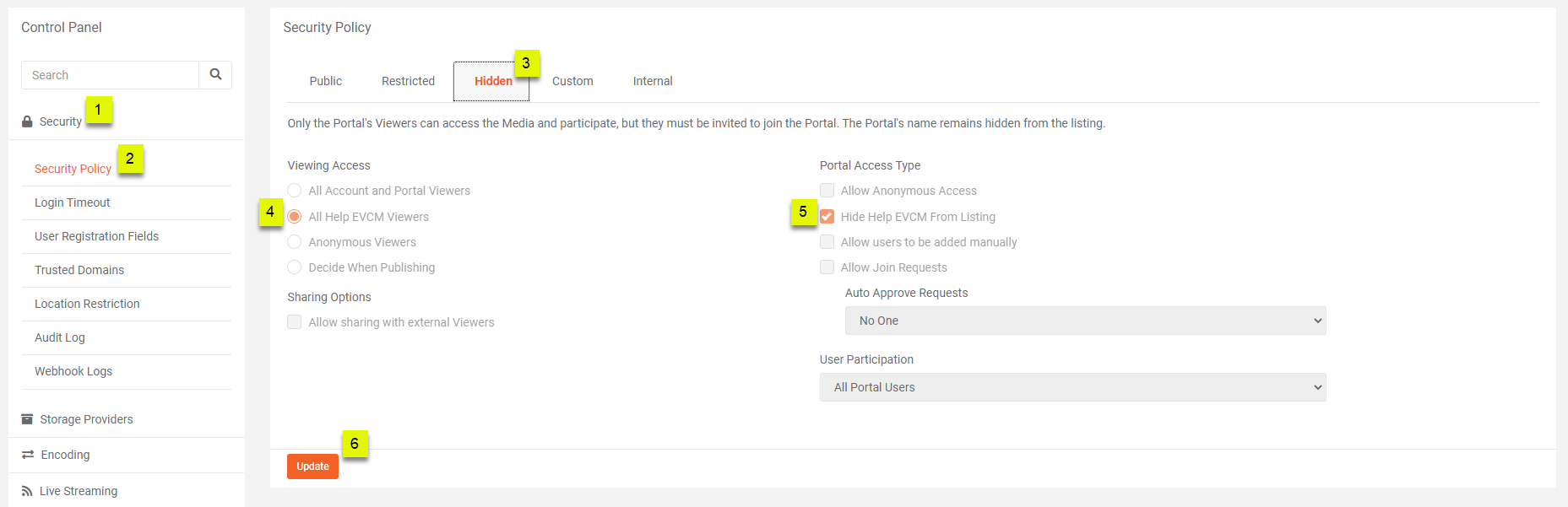Switch to the Restricted policy tab

coord(408,81)
